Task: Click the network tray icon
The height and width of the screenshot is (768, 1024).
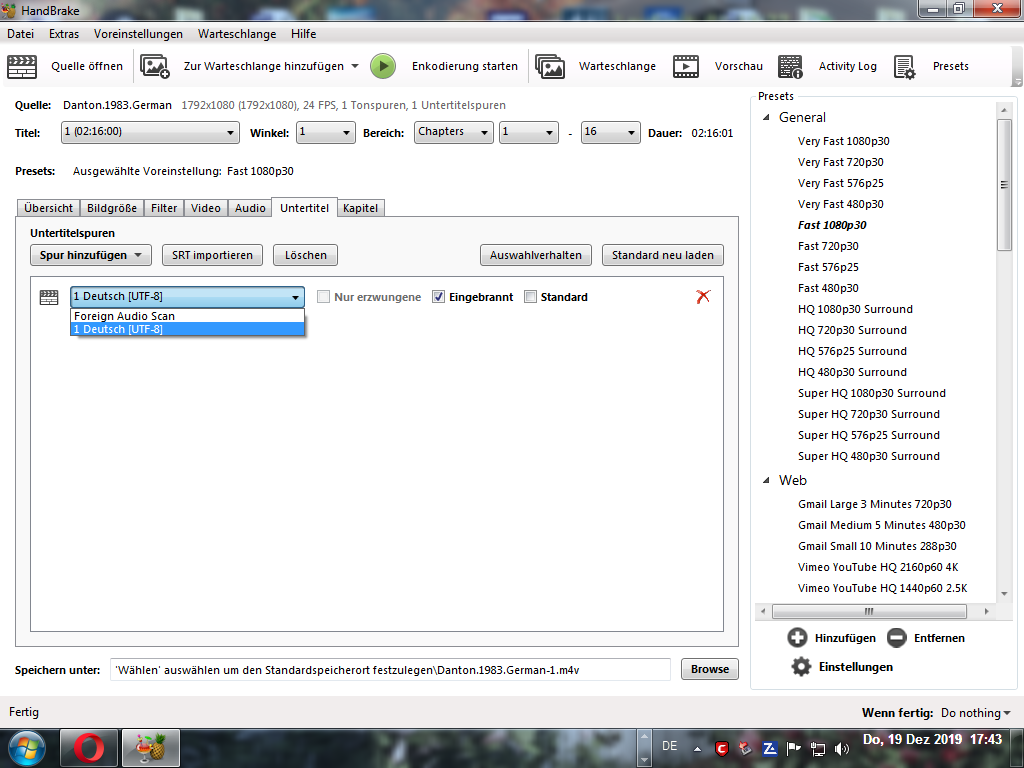Action: (x=818, y=748)
